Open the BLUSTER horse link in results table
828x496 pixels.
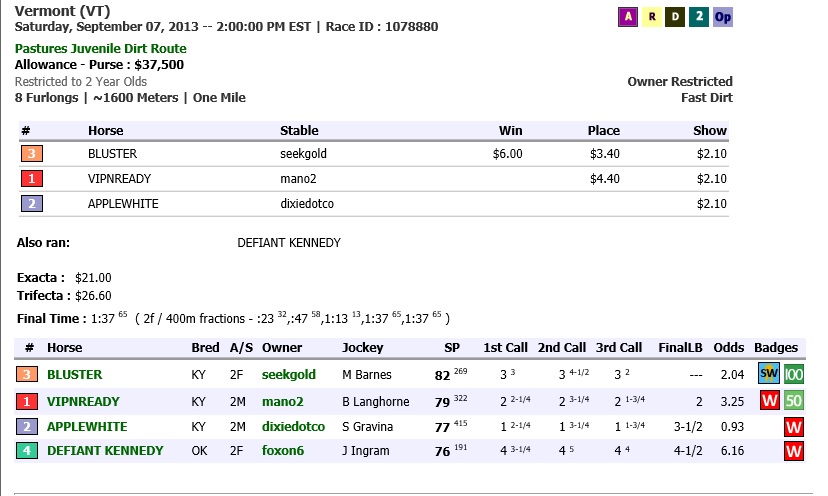[x=74, y=375]
